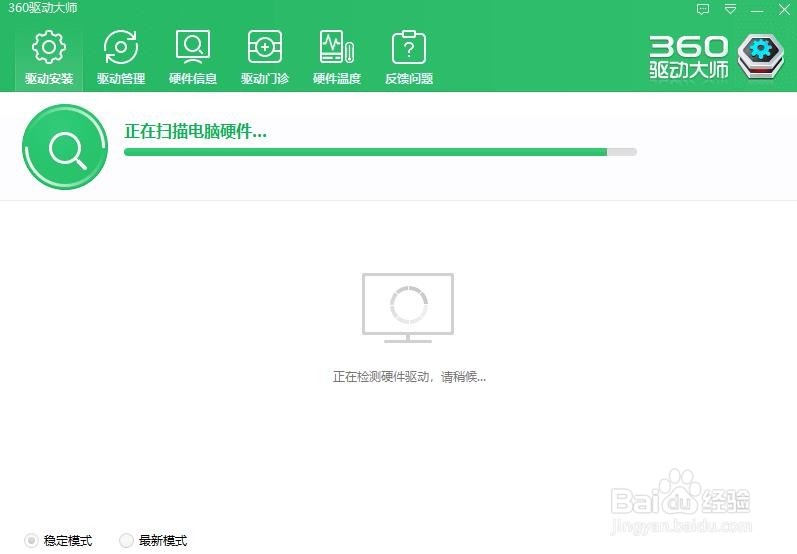Image resolution: width=797 pixels, height=554 pixels.
Task: Click the feedback message icon in title bar
Action: pos(703,9)
